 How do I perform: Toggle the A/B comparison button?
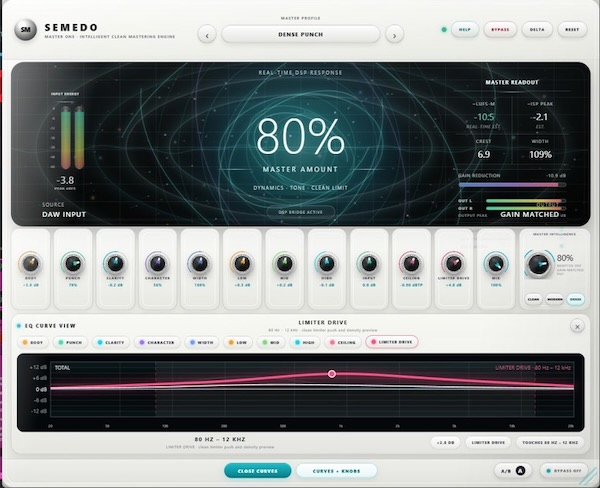coord(513,471)
